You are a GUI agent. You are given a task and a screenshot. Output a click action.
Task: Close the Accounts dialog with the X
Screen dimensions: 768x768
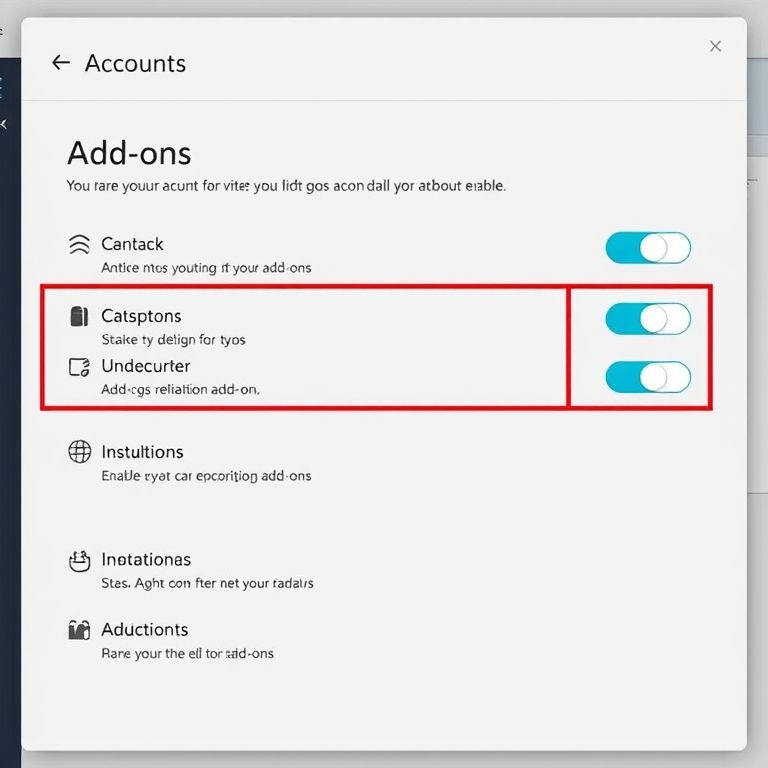715,46
